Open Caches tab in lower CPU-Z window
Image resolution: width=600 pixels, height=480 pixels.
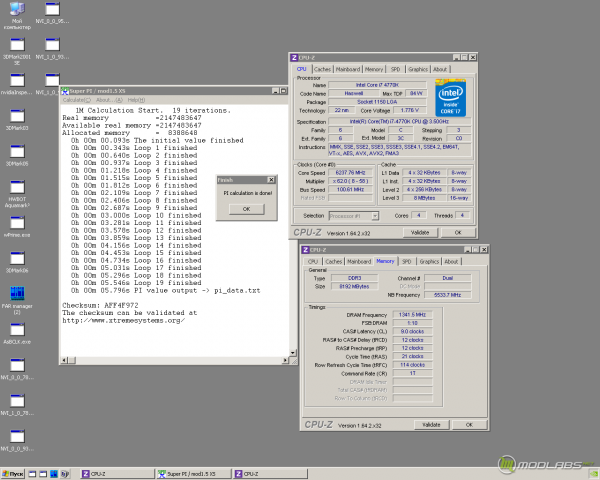tap(333, 261)
